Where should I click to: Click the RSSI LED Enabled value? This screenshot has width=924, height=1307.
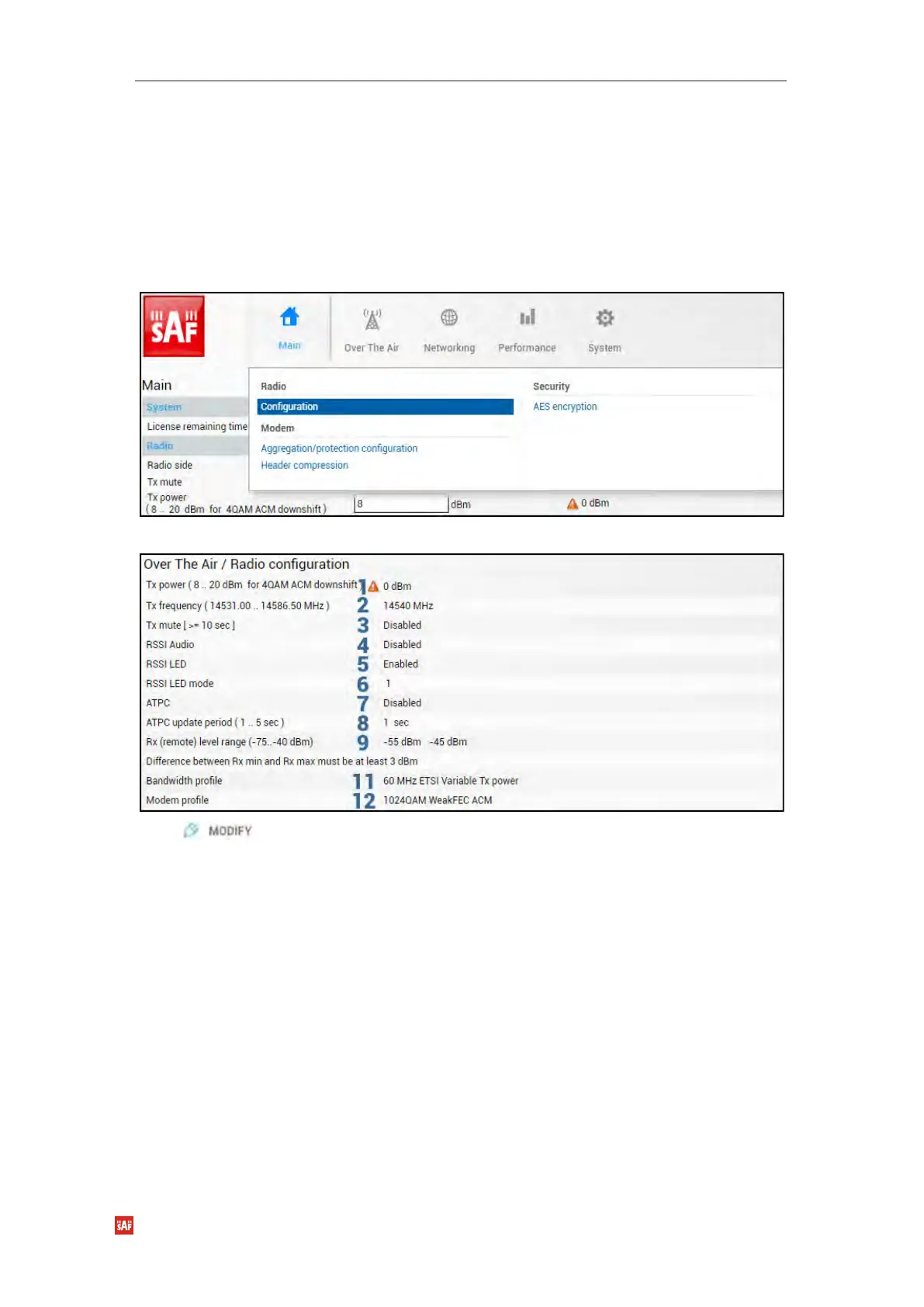tap(400, 664)
